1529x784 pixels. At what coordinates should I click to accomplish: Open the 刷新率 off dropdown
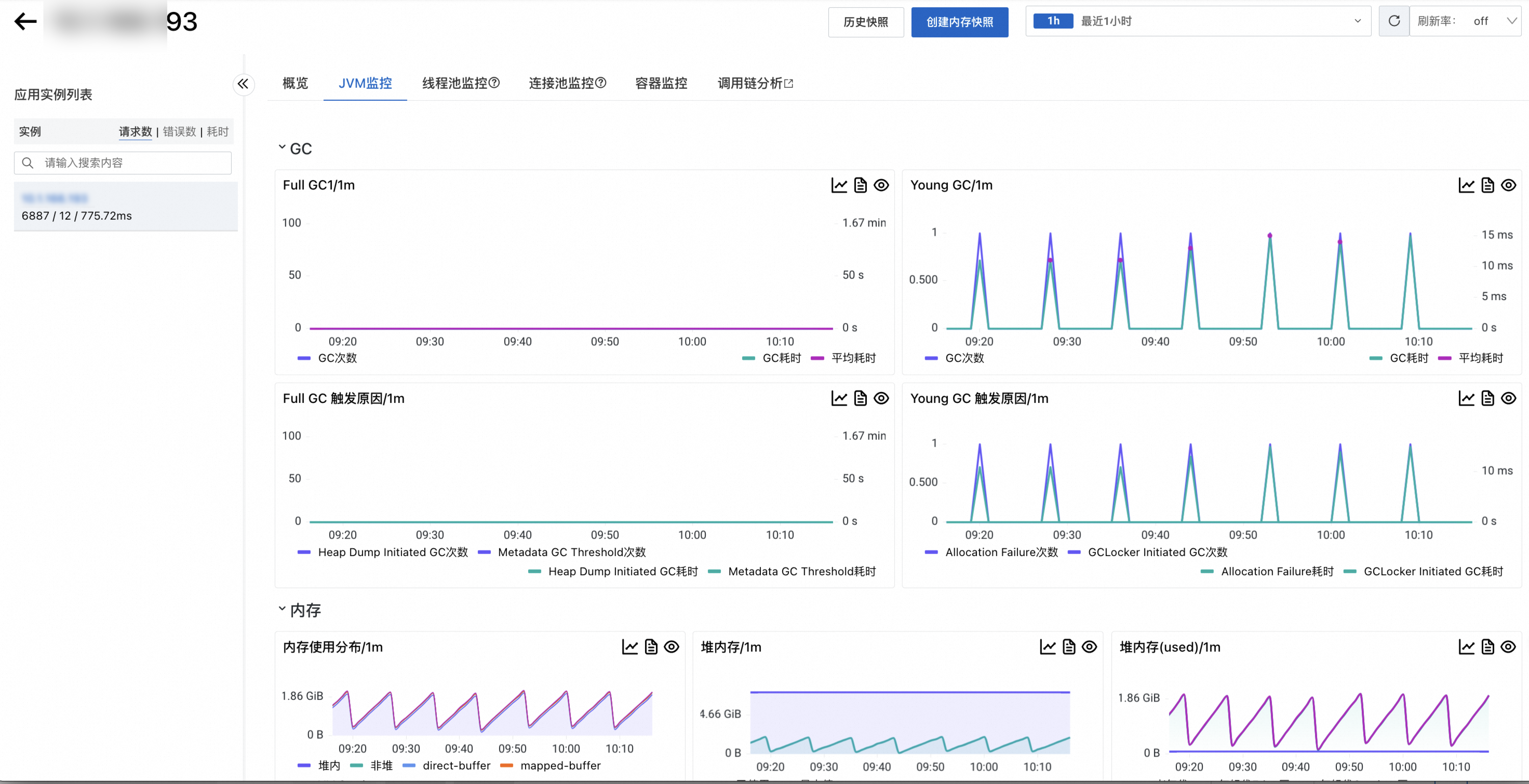pyautogui.click(x=1465, y=21)
